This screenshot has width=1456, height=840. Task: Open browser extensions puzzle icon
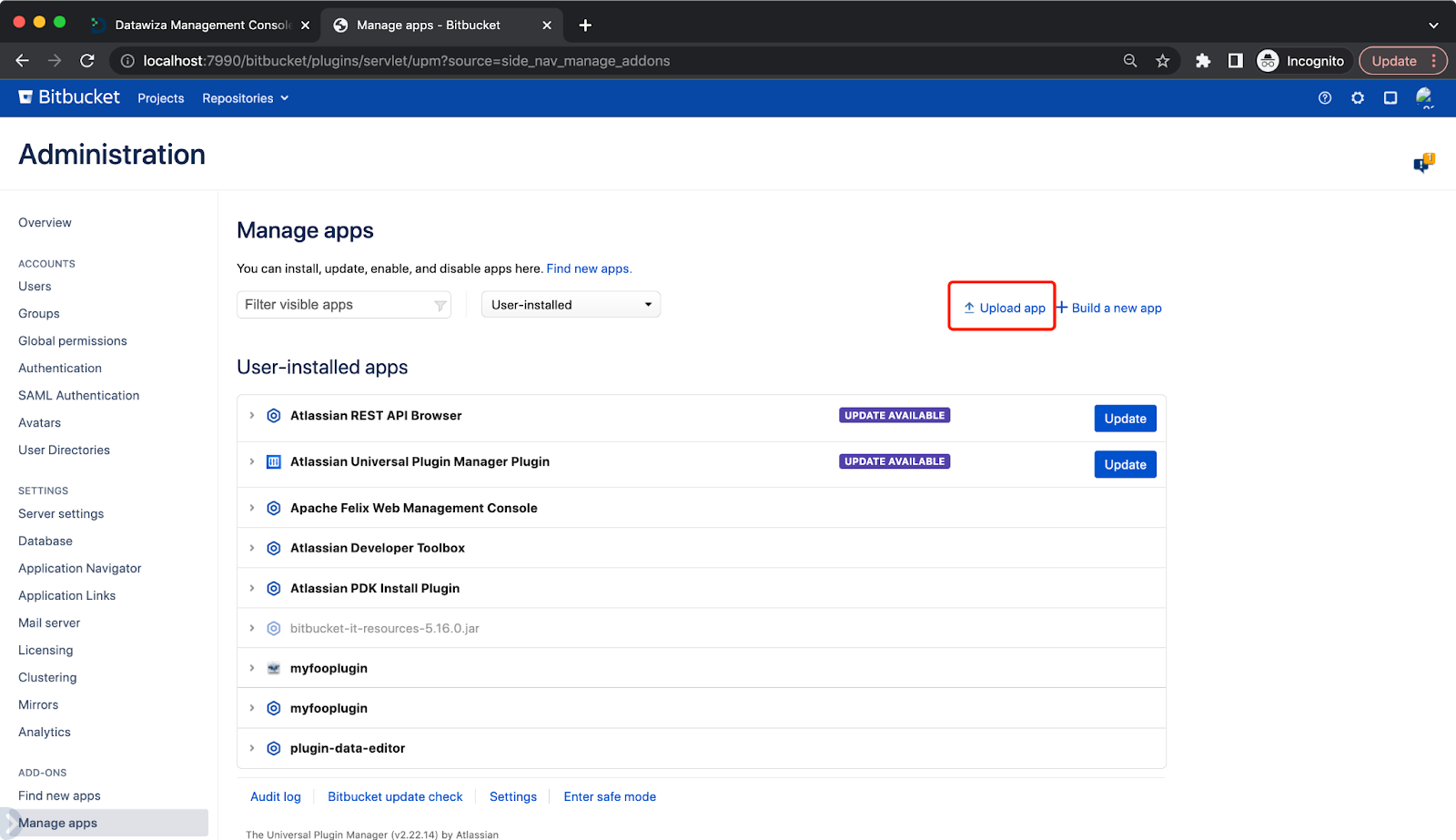pos(1203,61)
